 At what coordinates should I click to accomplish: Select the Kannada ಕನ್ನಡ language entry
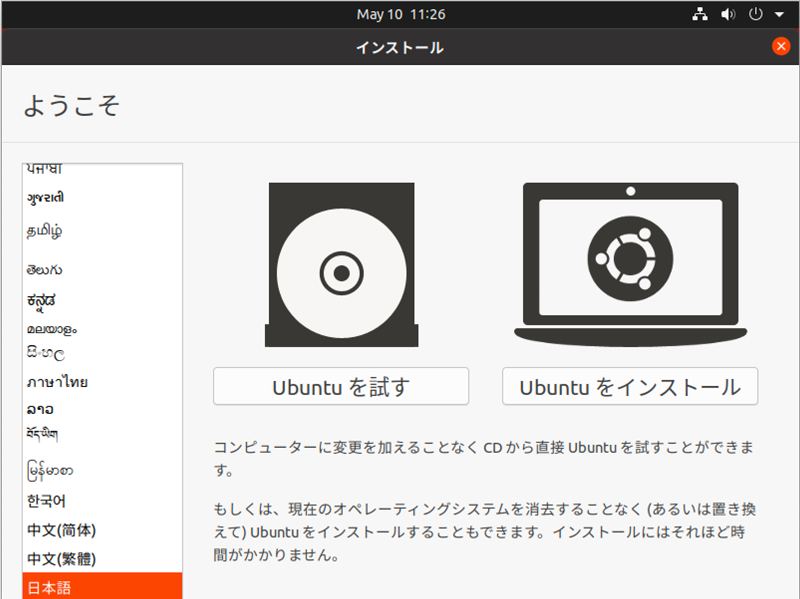tap(102, 301)
